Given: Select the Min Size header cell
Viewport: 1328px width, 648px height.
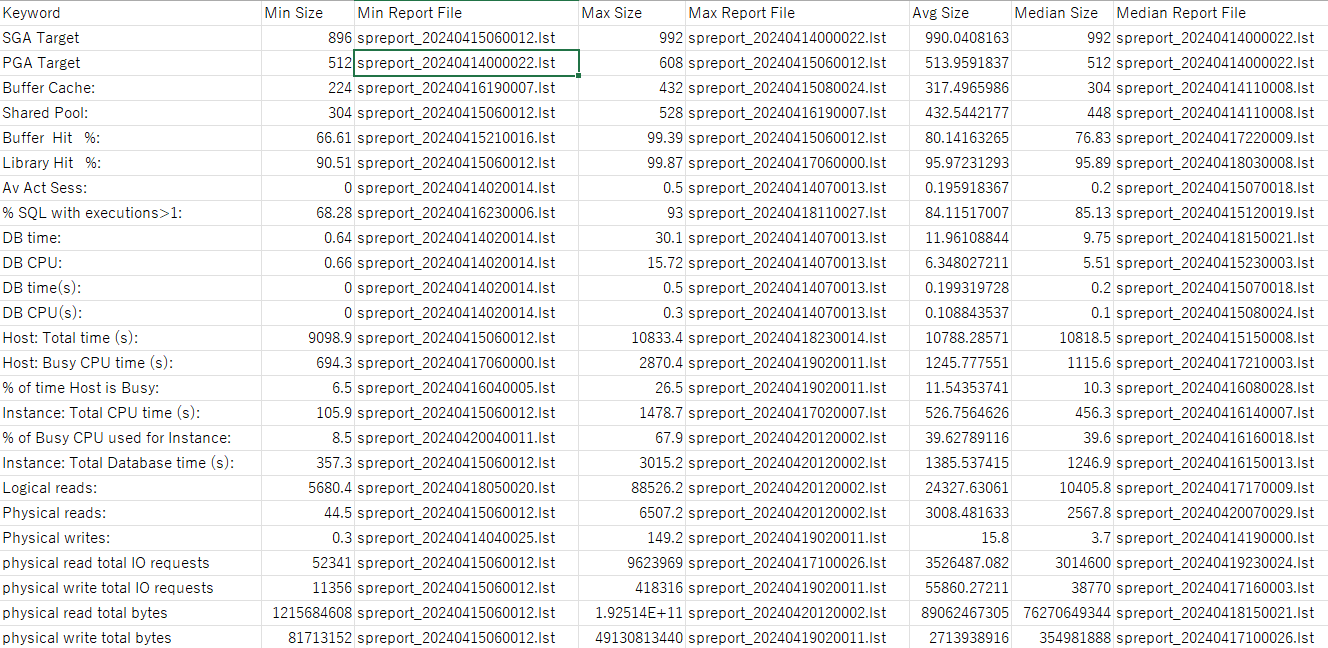Looking at the screenshot, I should [x=308, y=13].
